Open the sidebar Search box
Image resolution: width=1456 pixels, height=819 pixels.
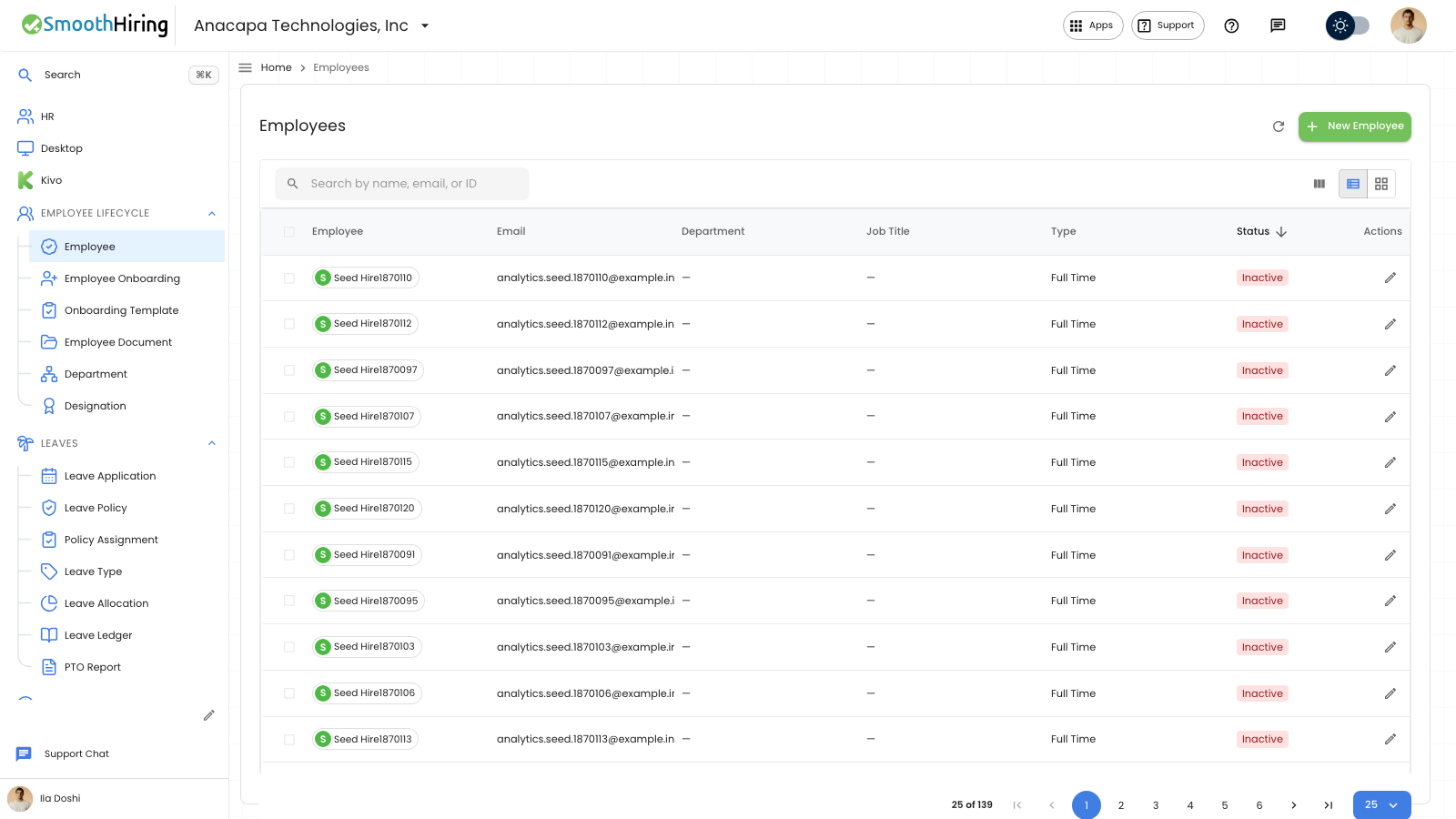116,75
